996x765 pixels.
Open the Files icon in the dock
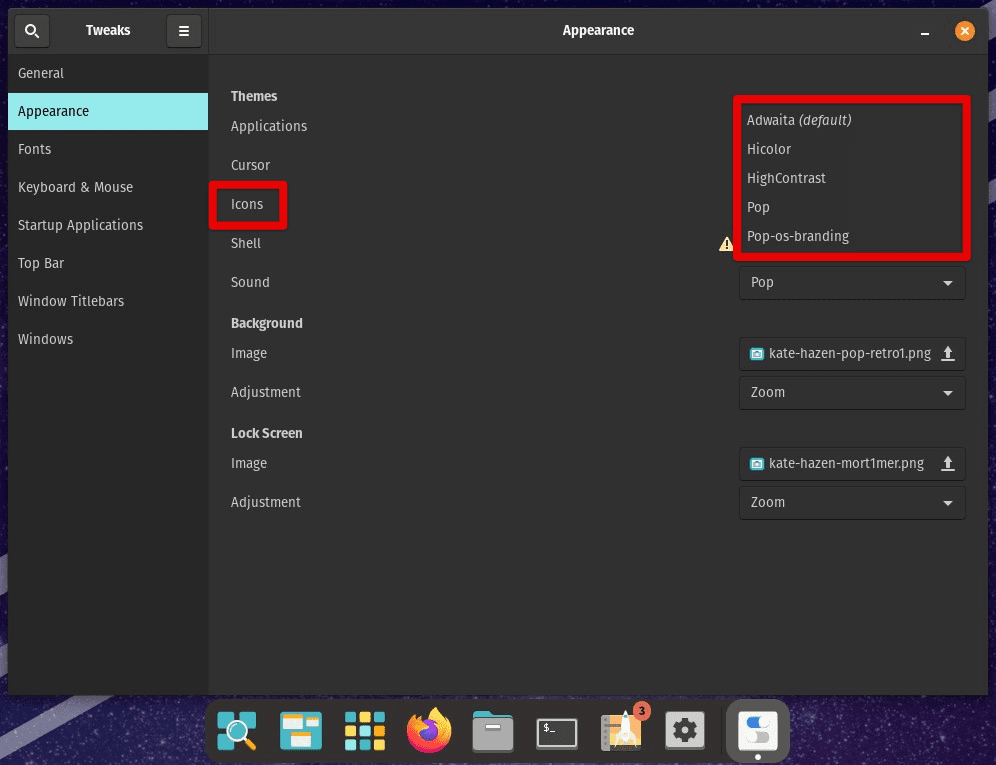(492, 731)
